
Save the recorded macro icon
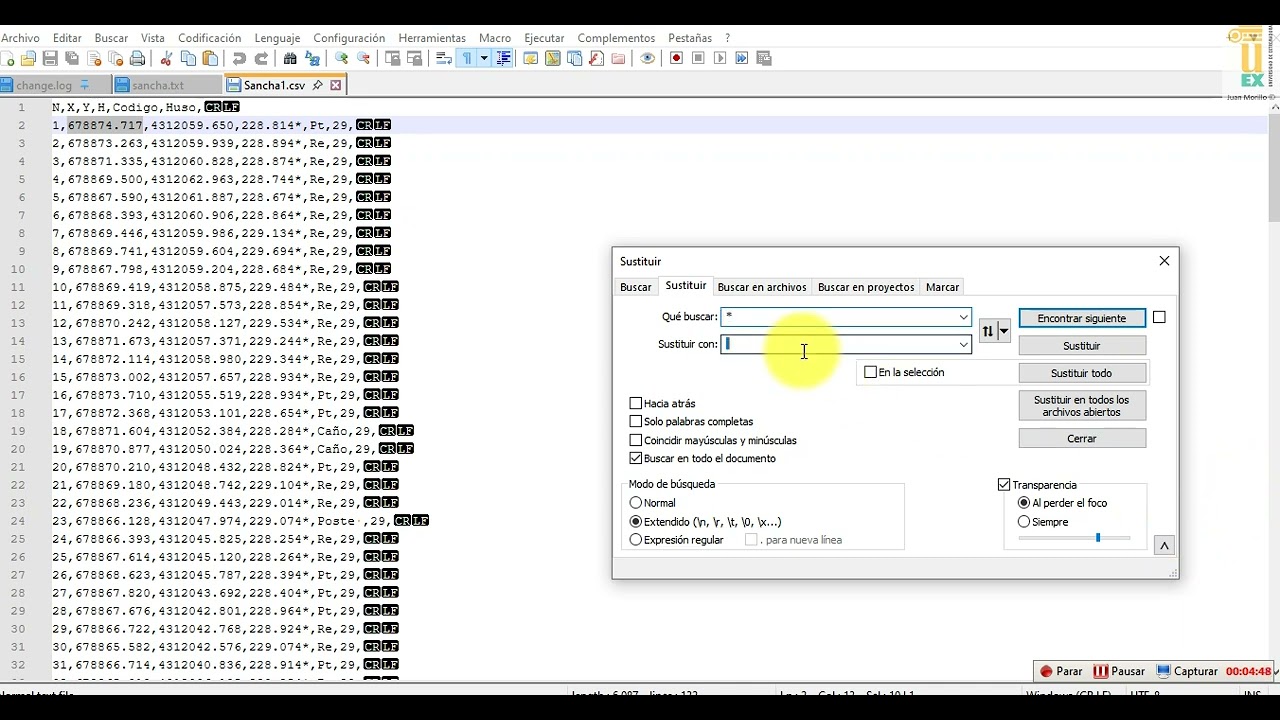(764, 58)
